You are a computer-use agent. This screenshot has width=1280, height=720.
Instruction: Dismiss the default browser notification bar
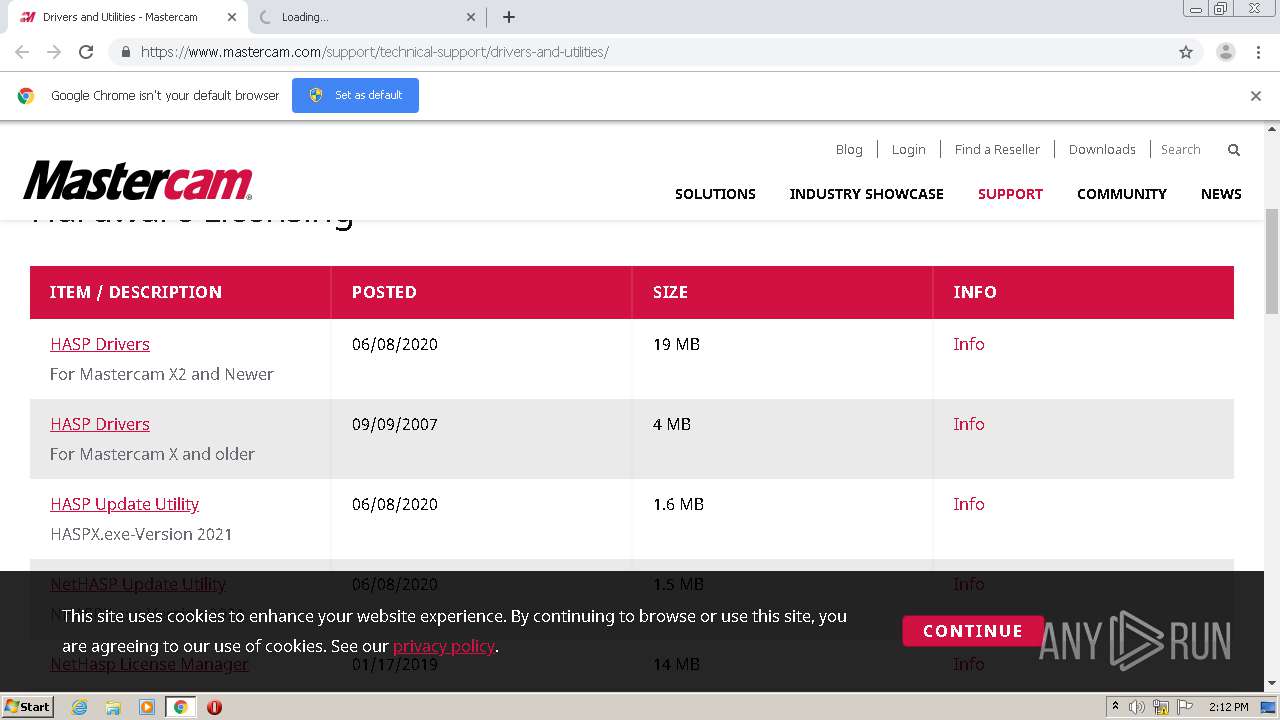click(1256, 96)
